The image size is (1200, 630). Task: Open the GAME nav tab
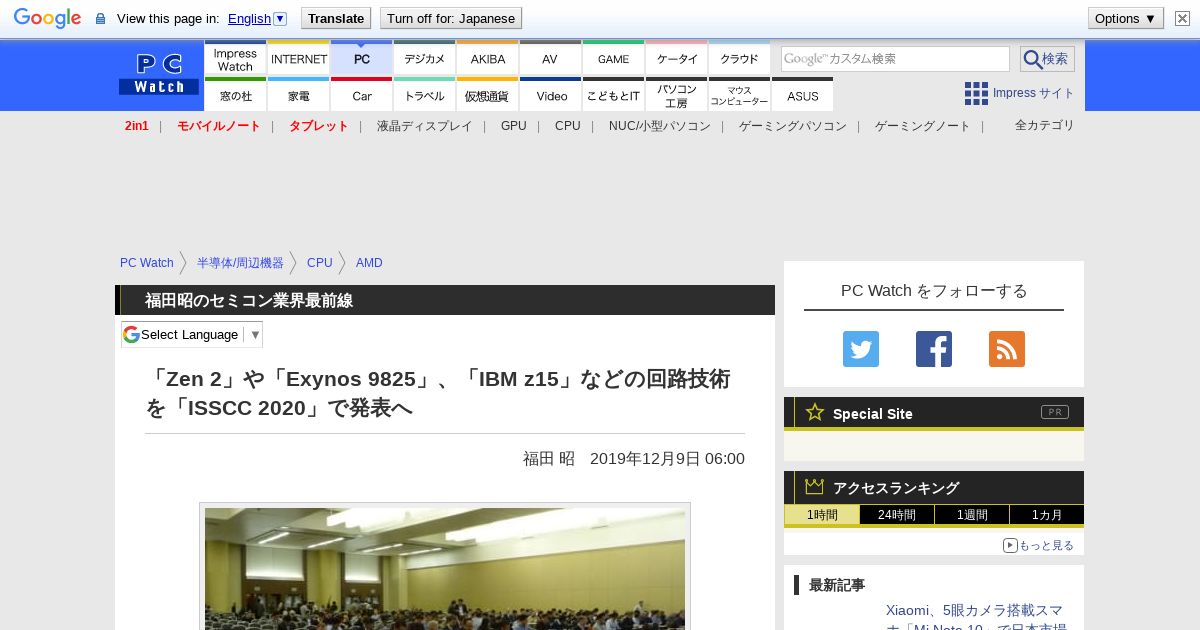click(x=614, y=59)
